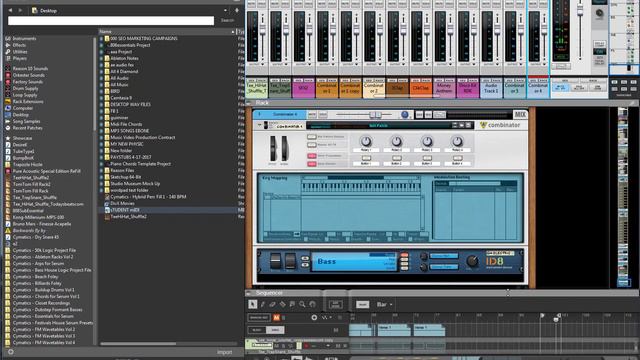Select the arrow Selection tool in sequencer

coord(253,304)
